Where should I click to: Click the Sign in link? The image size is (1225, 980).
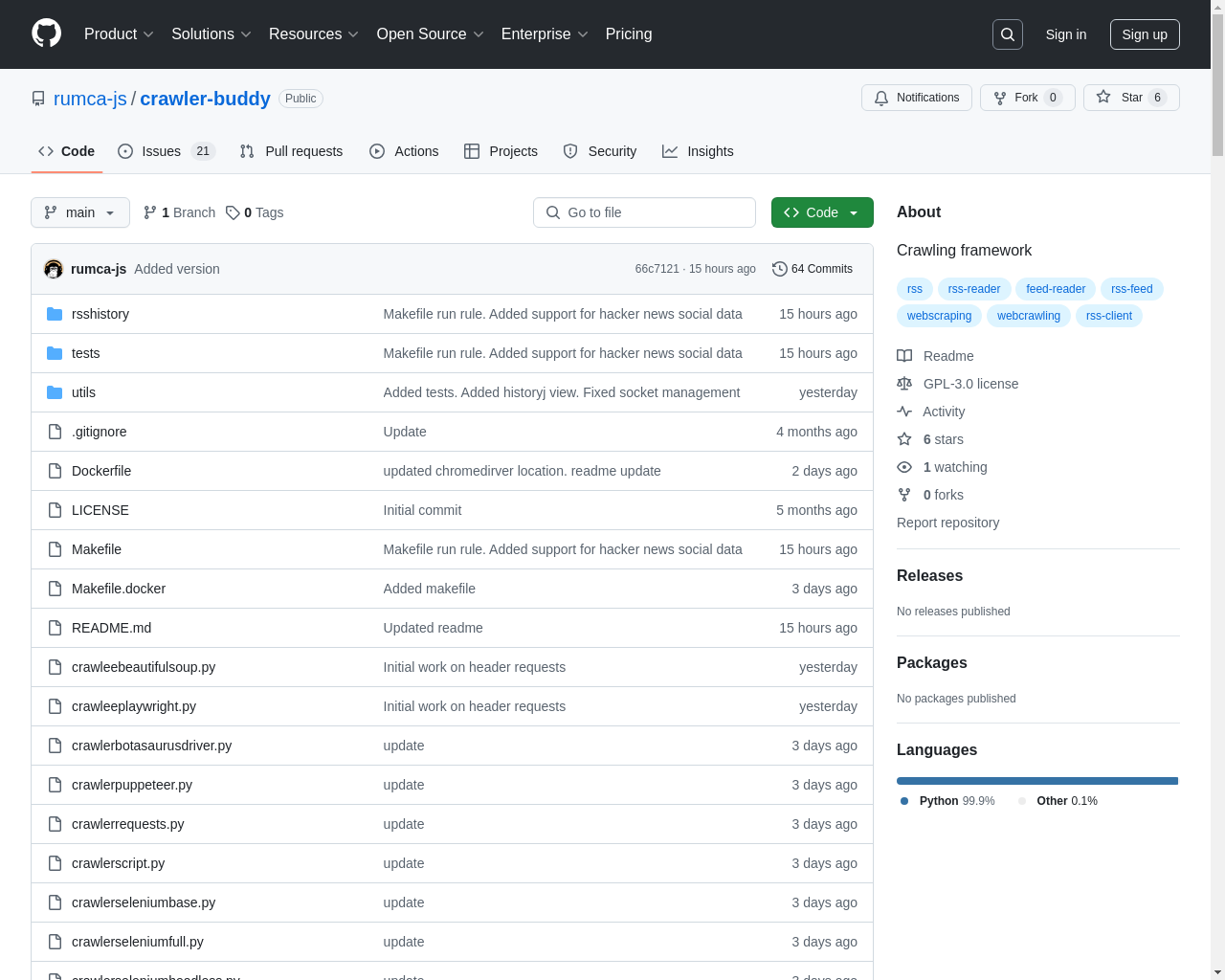click(1066, 34)
